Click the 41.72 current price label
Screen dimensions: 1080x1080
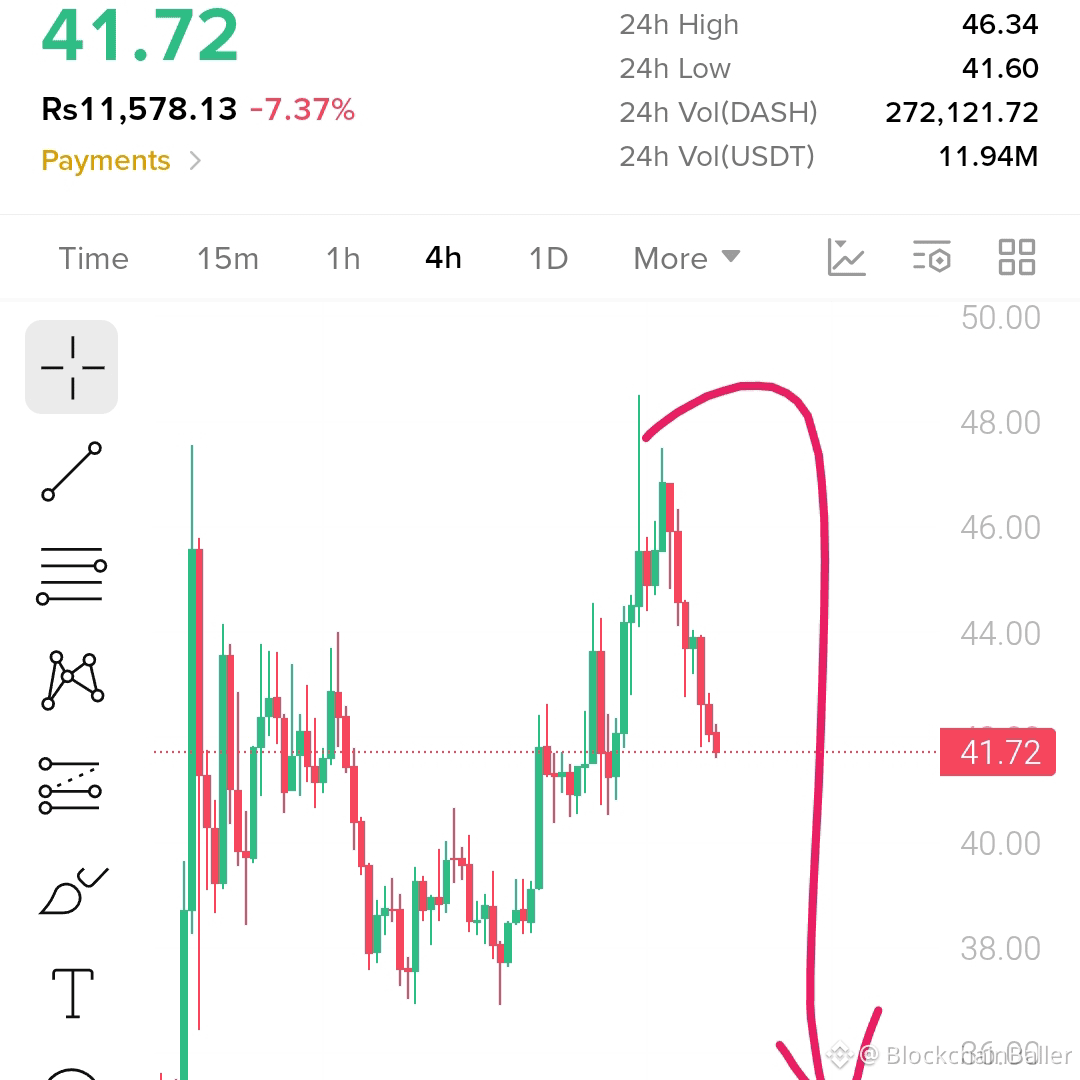click(997, 752)
